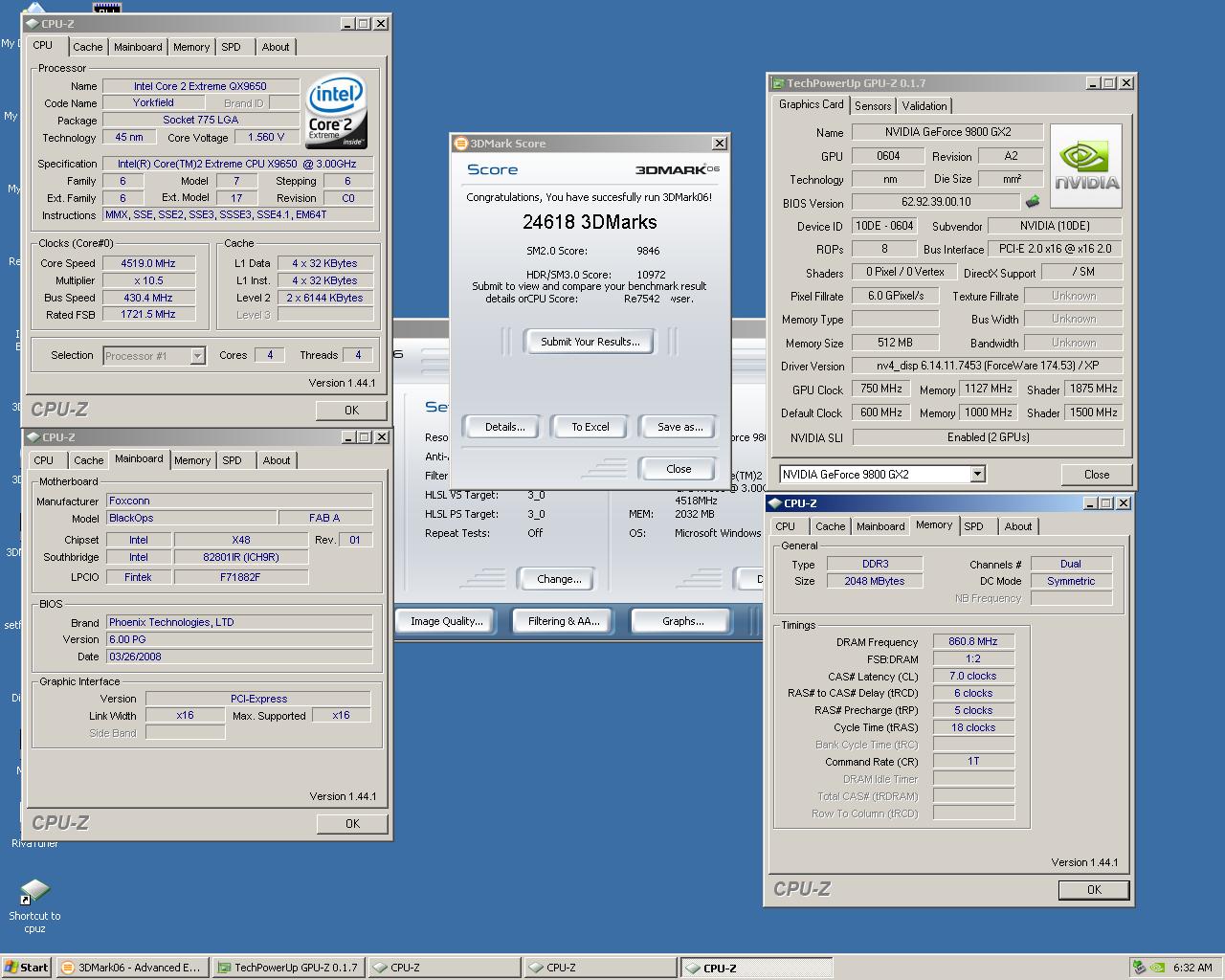The width and height of the screenshot is (1225, 980).
Task: Click the NVIDIA logo in GPU-Z
Action: coord(1087,166)
